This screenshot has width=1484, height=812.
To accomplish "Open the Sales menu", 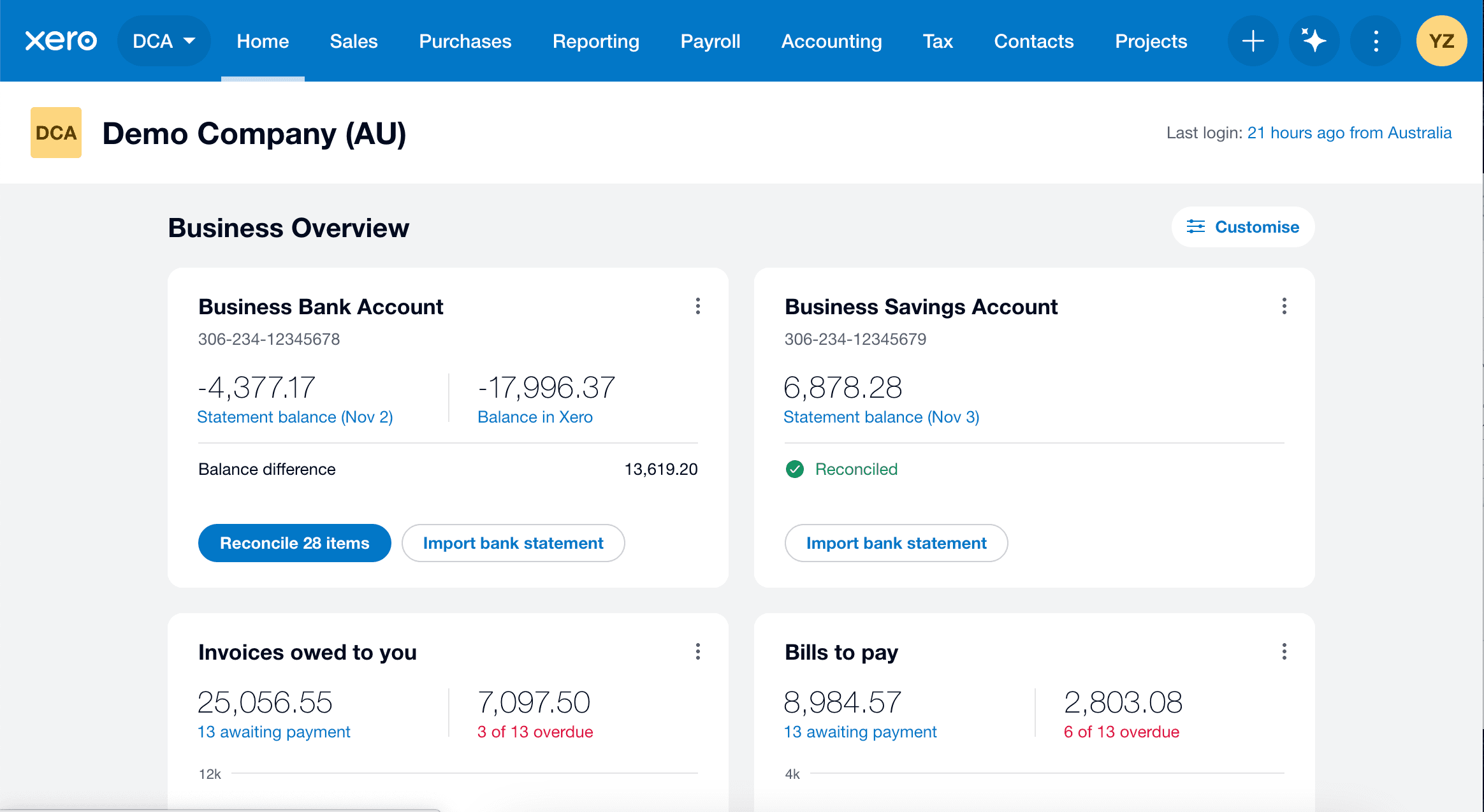I will pos(353,41).
